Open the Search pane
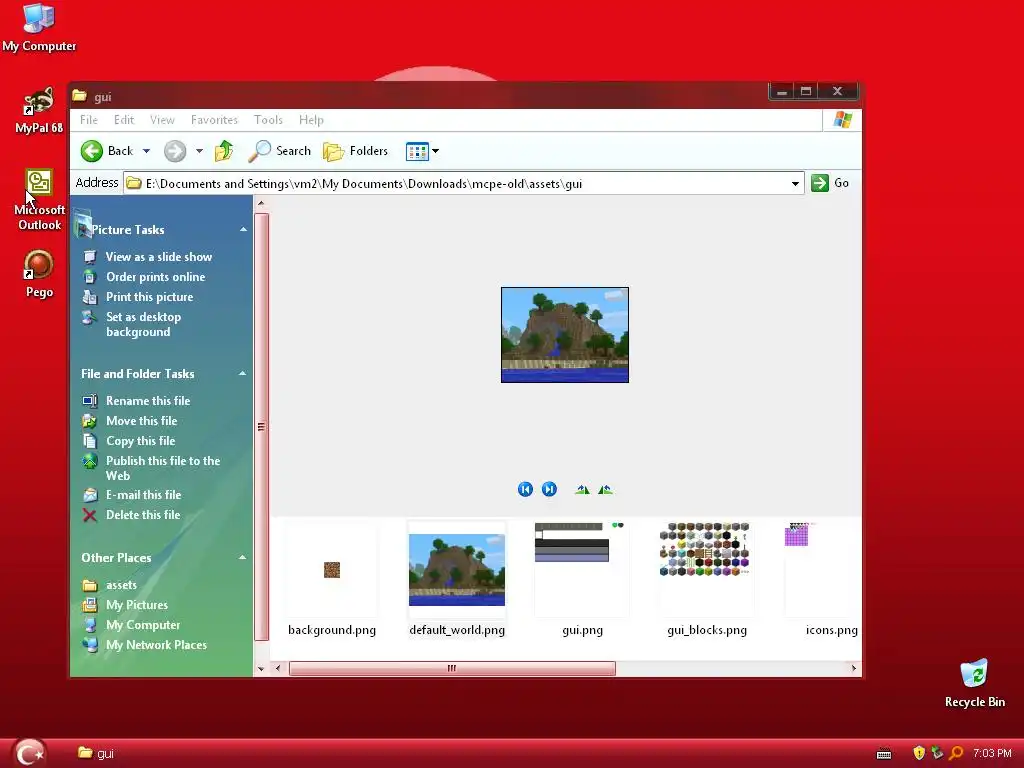This screenshot has width=1024, height=768. pyautogui.click(x=280, y=151)
